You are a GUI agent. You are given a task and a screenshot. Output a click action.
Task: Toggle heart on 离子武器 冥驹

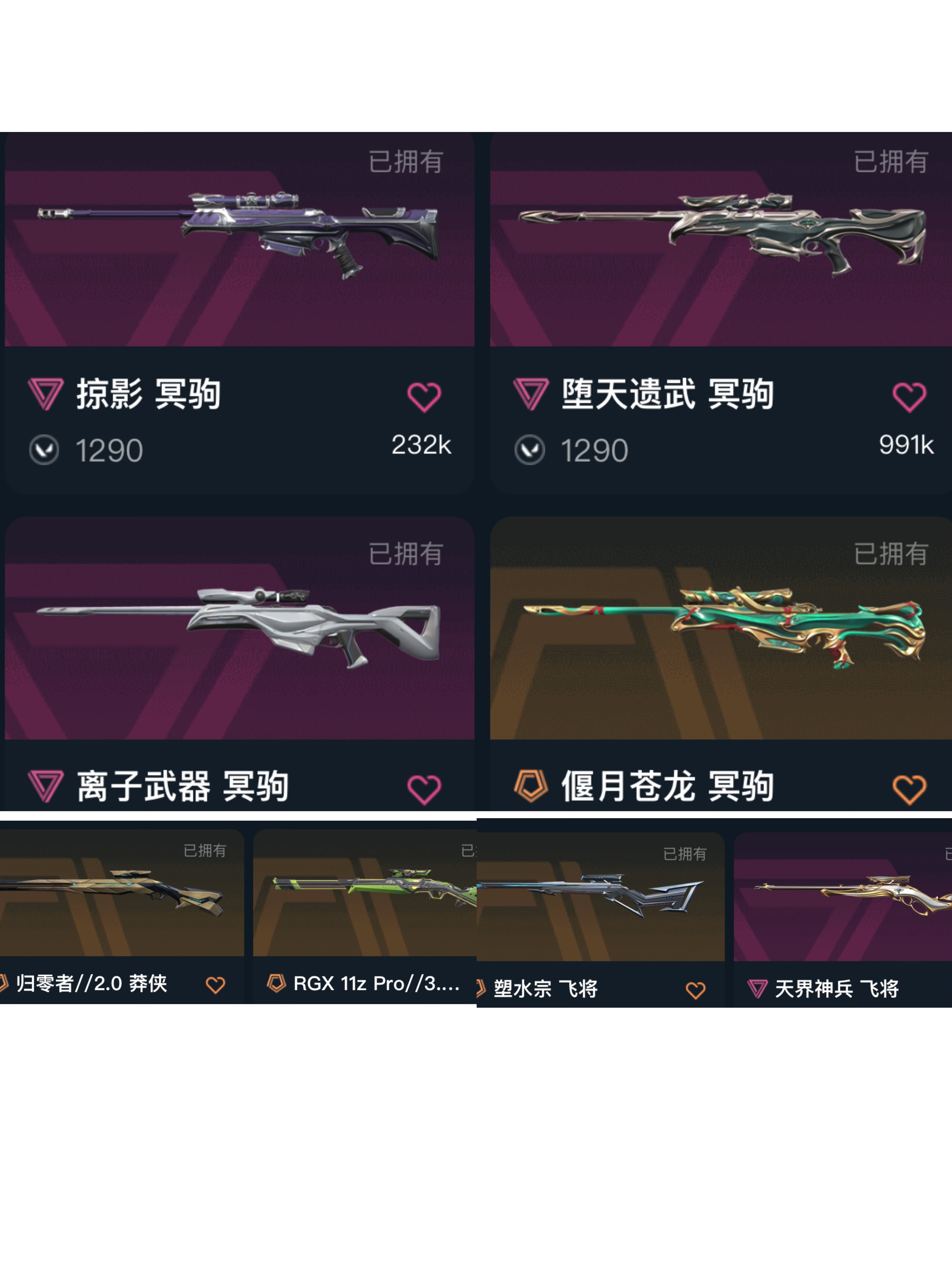(x=423, y=789)
